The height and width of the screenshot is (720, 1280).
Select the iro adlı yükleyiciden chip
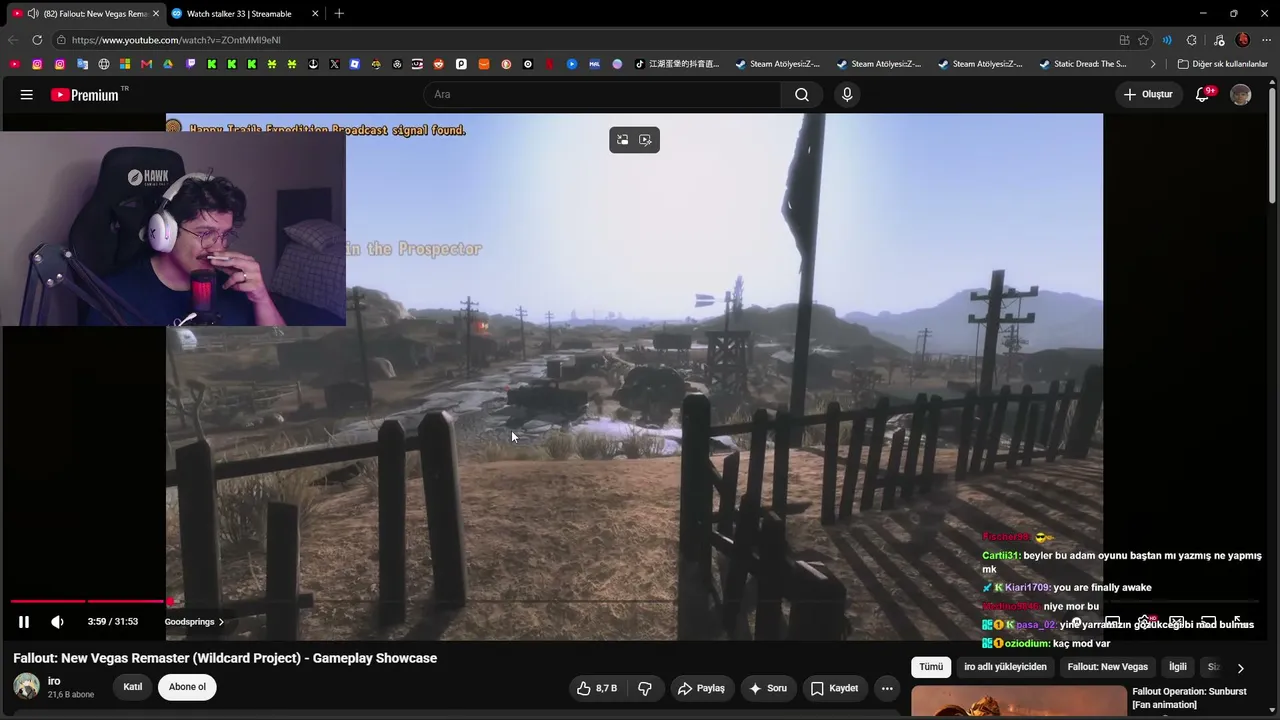[x=1005, y=667]
